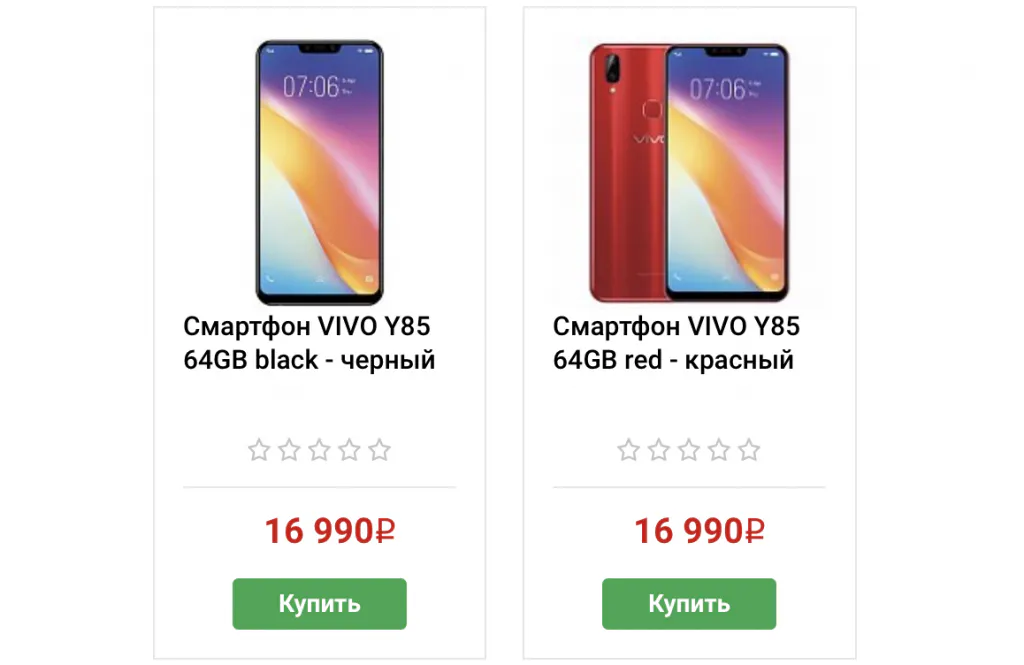Screen dimensions: 1024x665
Task: Open Смартфон VIVO Y85 64GB red title link
Action: point(676,343)
